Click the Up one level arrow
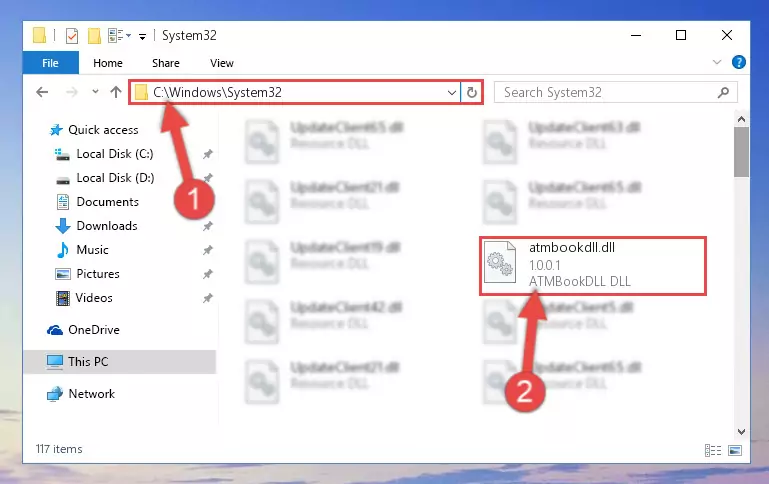769x484 pixels. coord(116,92)
